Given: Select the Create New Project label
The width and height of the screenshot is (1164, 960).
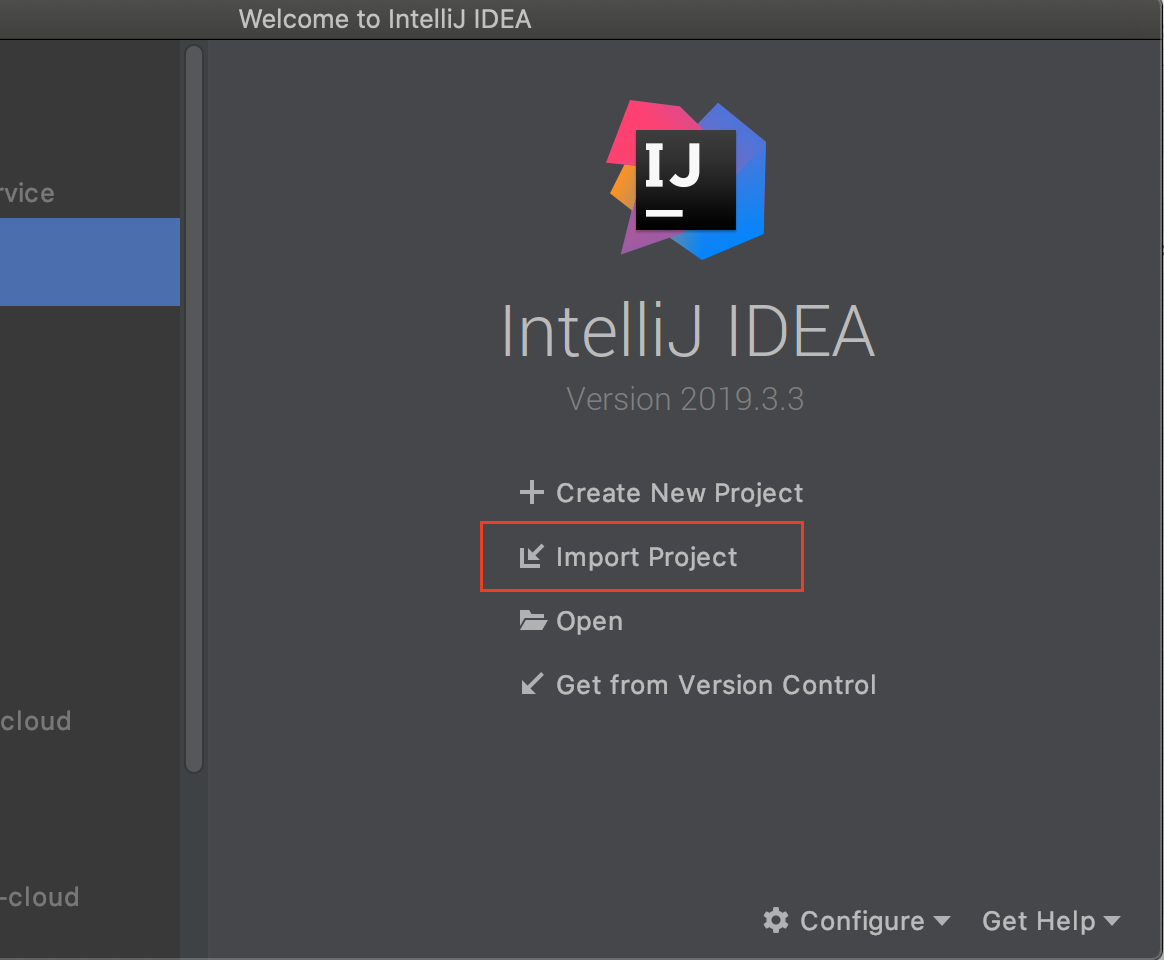Looking at the screenshot, I should point(679,493).
